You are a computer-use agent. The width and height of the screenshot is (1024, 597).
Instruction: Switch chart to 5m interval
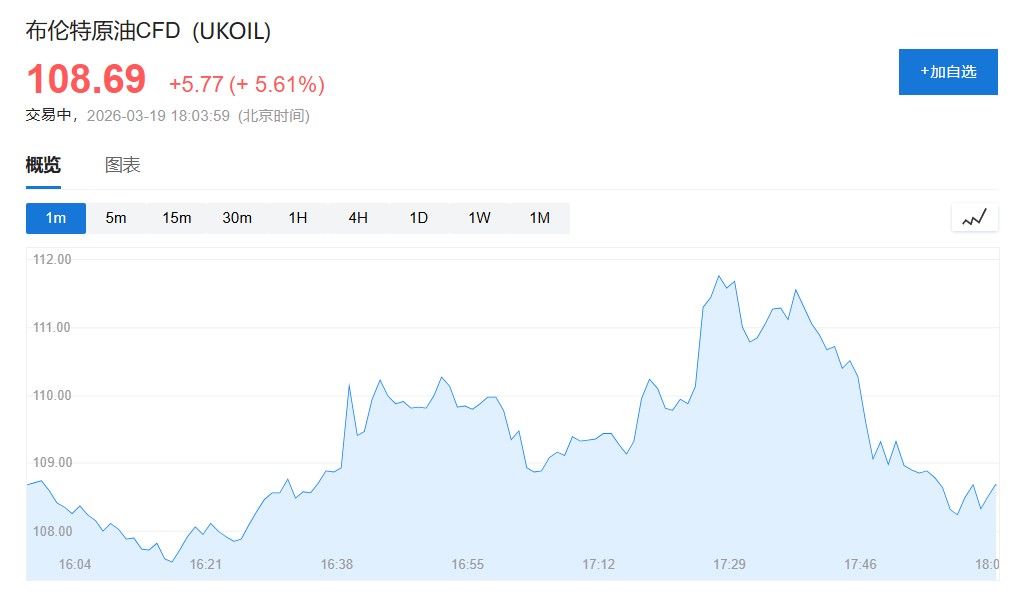coord(116,218)
